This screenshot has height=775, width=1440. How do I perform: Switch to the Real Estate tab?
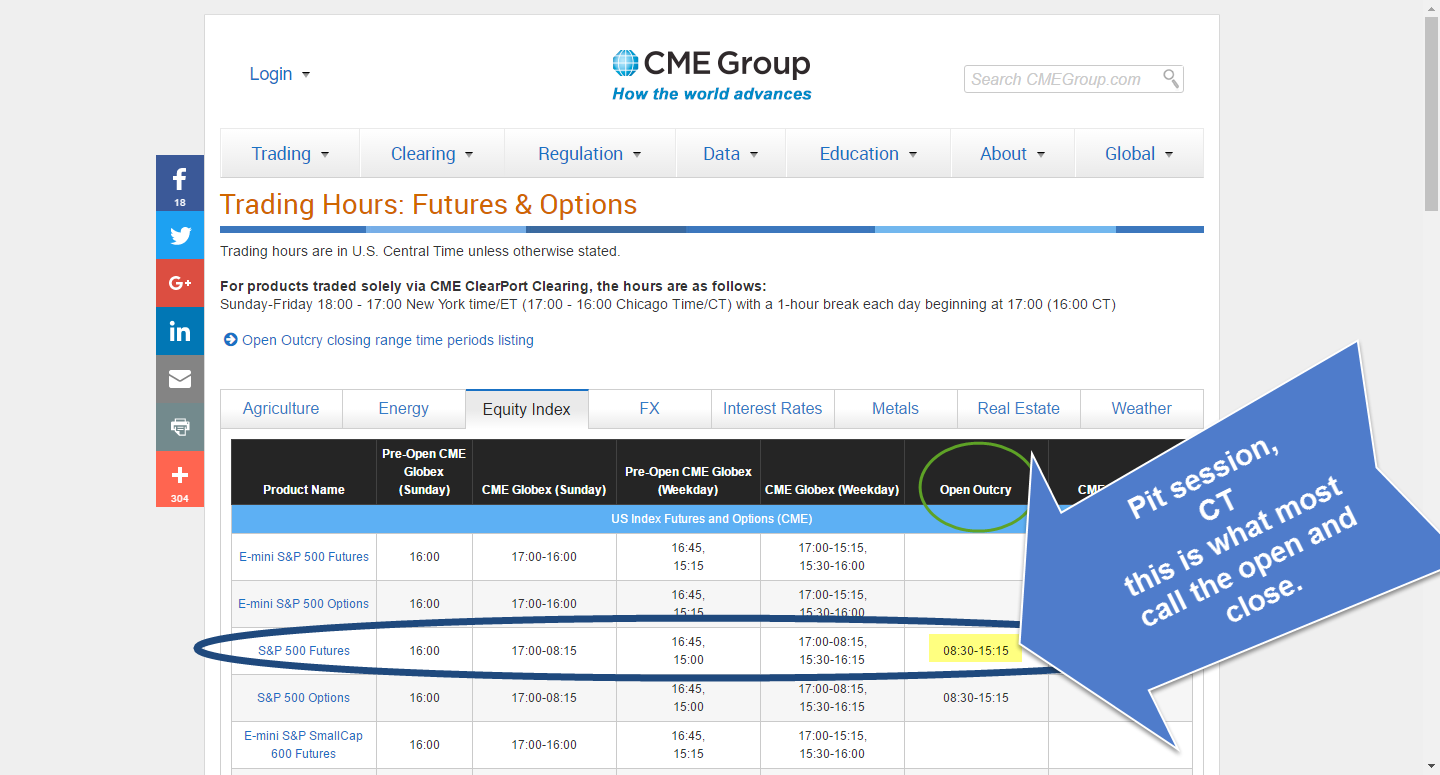(x=1018, y=409)
